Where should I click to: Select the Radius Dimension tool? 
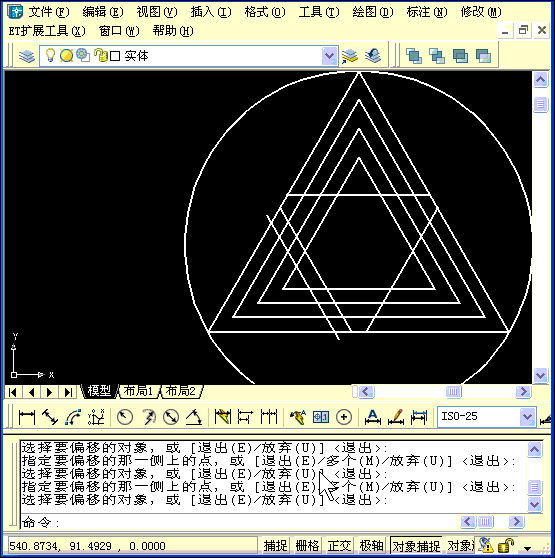tap(125, 417)
